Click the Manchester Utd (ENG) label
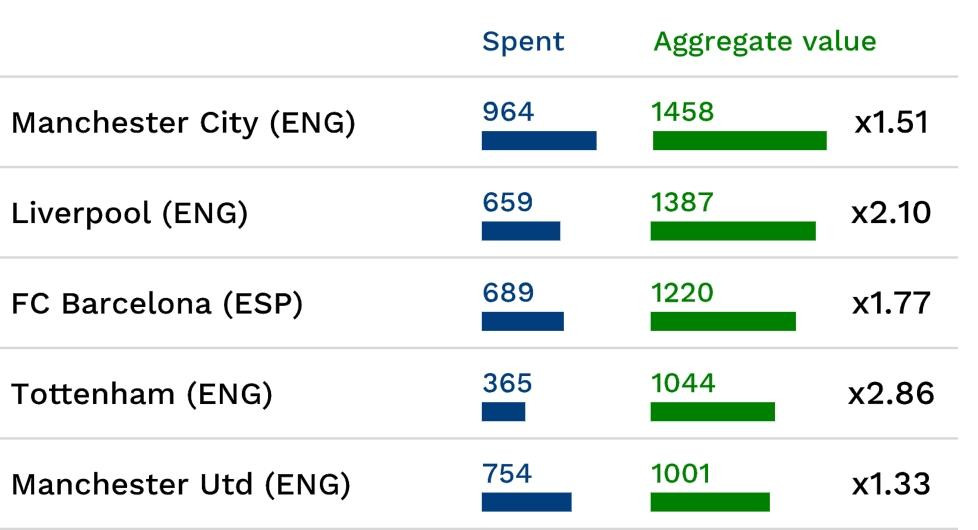The height and width of the screenshot is (530, 978). 181,485
